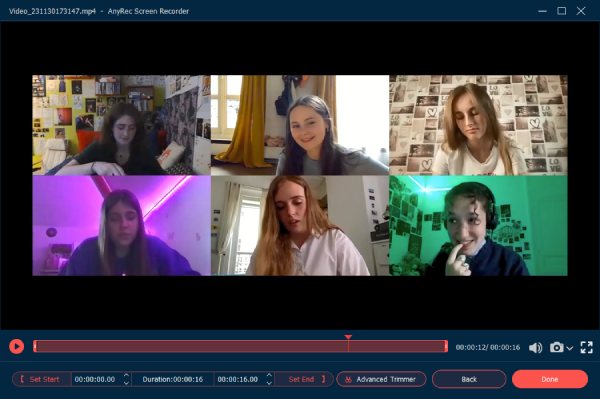Play the recorded video
This screenshot has width=600, height=399.
16,347
